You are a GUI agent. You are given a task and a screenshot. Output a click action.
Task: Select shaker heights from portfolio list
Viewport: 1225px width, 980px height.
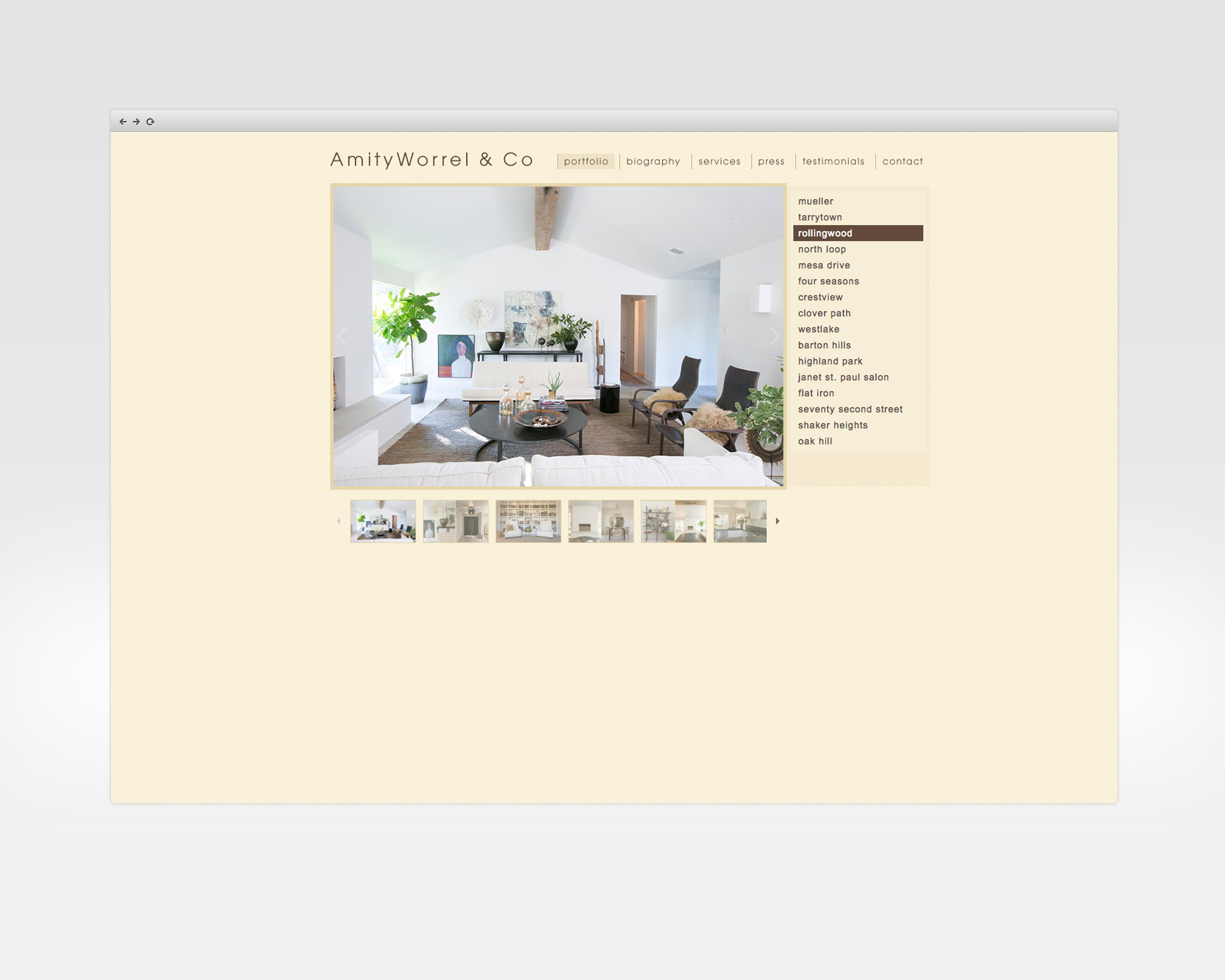point(833,425)
